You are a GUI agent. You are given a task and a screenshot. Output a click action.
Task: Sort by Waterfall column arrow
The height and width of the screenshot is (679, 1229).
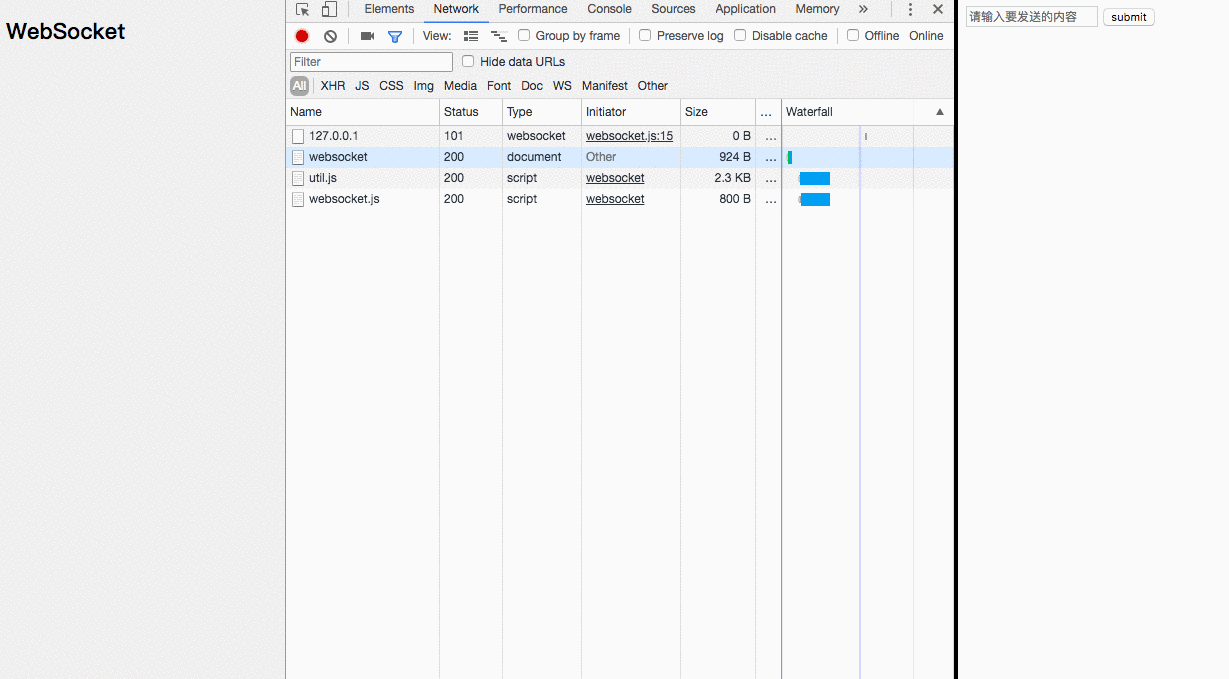[x=940, y=112]
